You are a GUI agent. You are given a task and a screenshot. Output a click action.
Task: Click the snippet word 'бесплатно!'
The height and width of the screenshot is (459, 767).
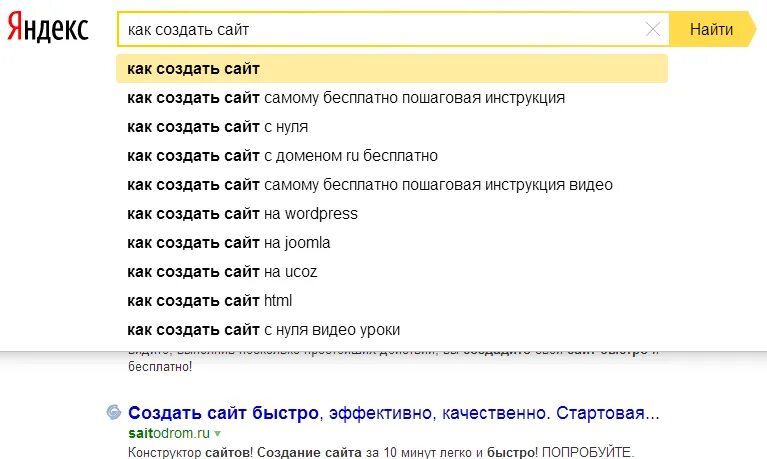[160, 367]
